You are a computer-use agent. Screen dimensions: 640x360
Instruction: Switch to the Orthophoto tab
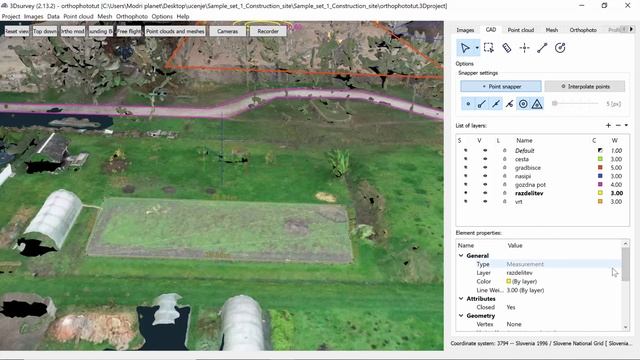[583, 30]
